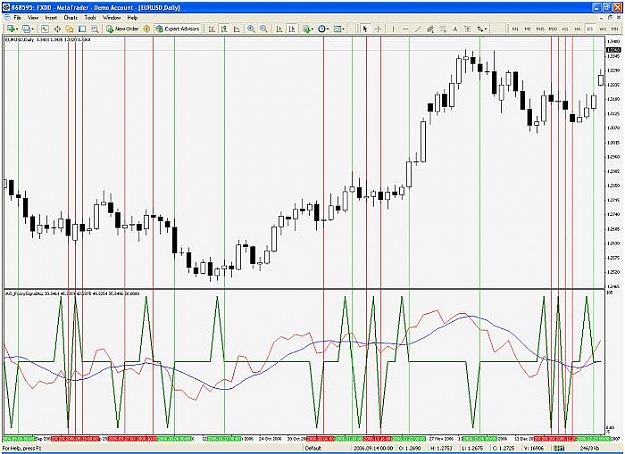
Task: Select the Crosshair tool
Action: (x=378, y=29)
